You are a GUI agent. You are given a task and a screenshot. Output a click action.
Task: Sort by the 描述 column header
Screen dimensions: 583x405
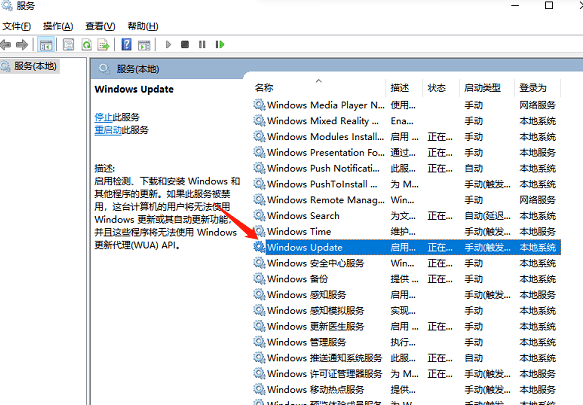[400, 88]
